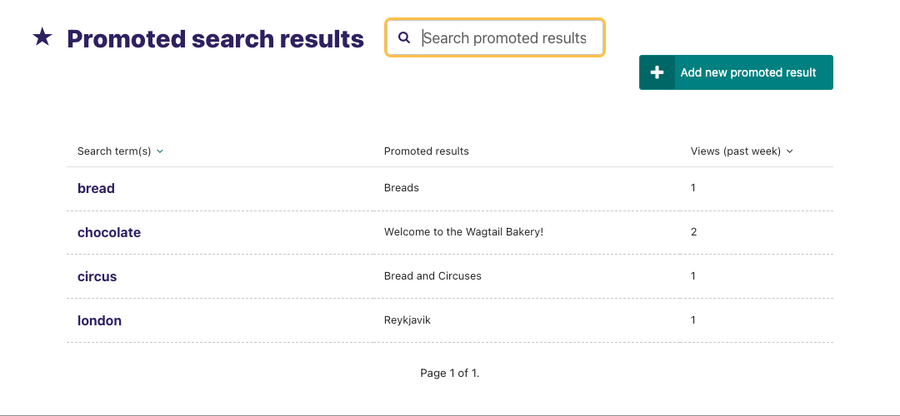Click the Search term(s) column header
The height and width of the screenshot is (416, 900).
[114, 151]
